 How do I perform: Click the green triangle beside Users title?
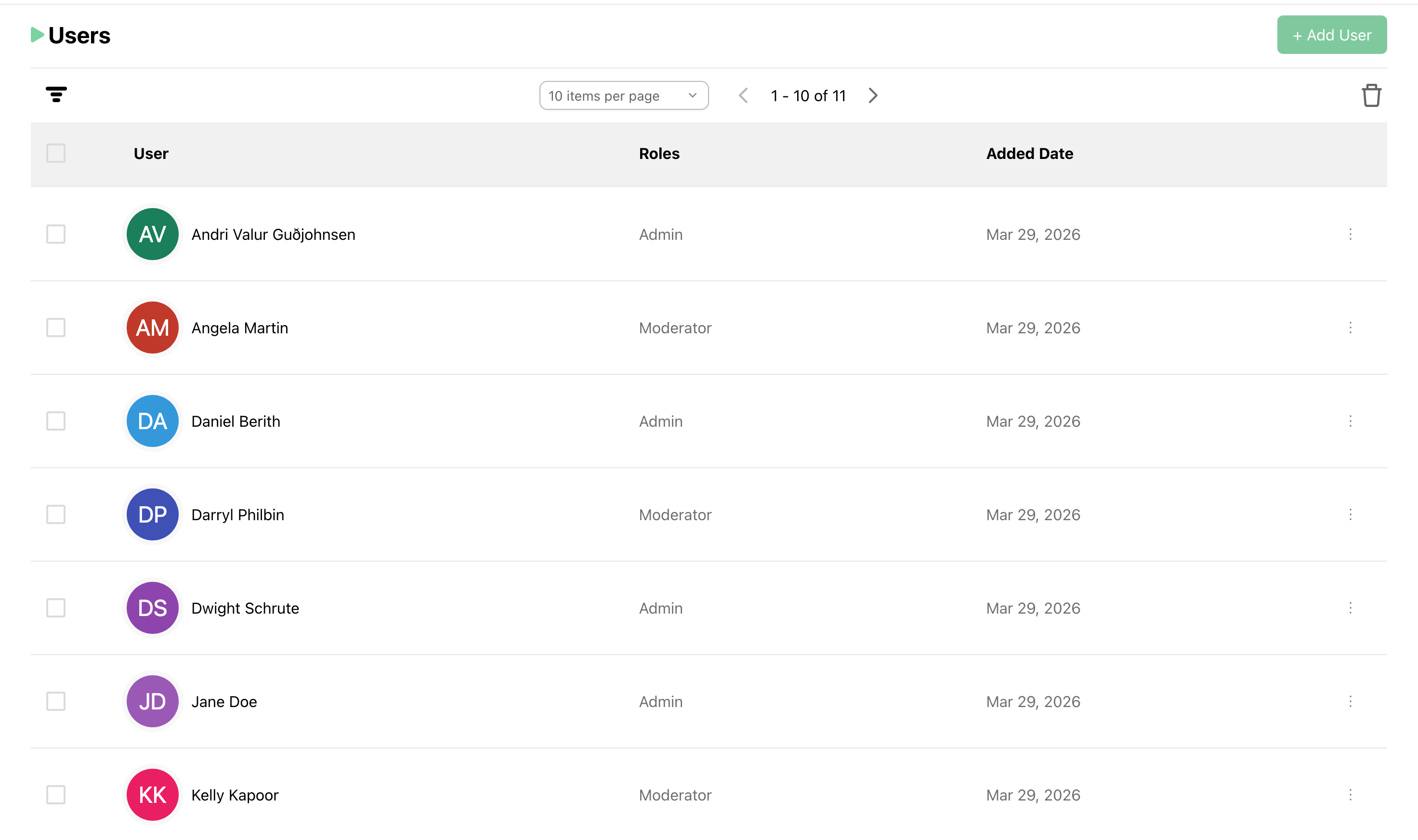coord(38,35)
